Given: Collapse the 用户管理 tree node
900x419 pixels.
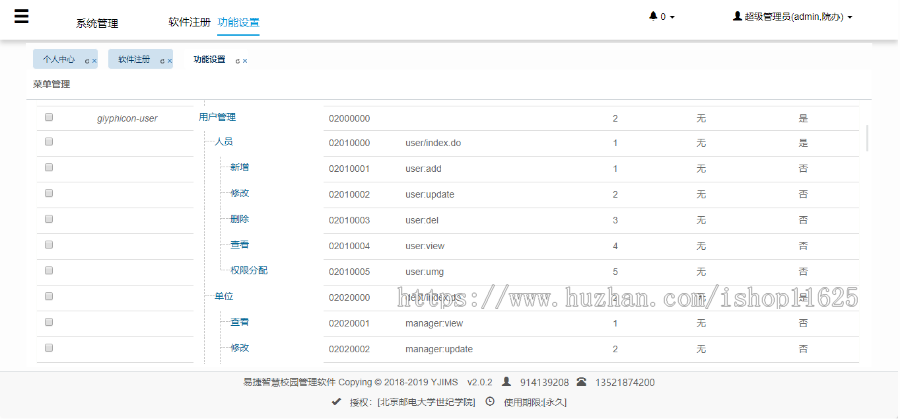Looking at the screenshot, I should (x=217, y=117).
